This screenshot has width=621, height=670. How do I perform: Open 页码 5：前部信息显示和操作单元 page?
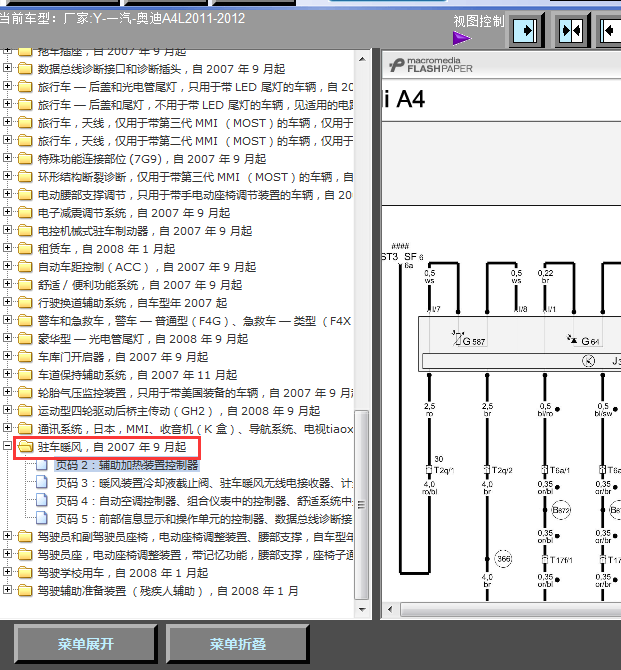pos(204,519)
